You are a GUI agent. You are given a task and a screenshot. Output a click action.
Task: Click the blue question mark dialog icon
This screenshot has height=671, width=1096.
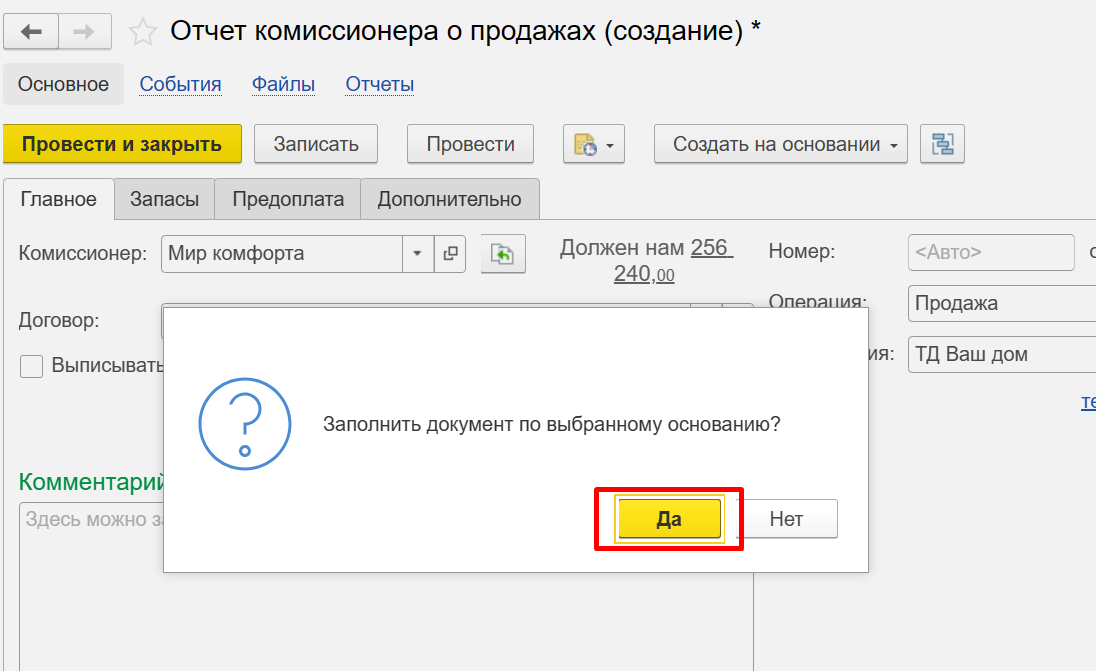(245, 424)
